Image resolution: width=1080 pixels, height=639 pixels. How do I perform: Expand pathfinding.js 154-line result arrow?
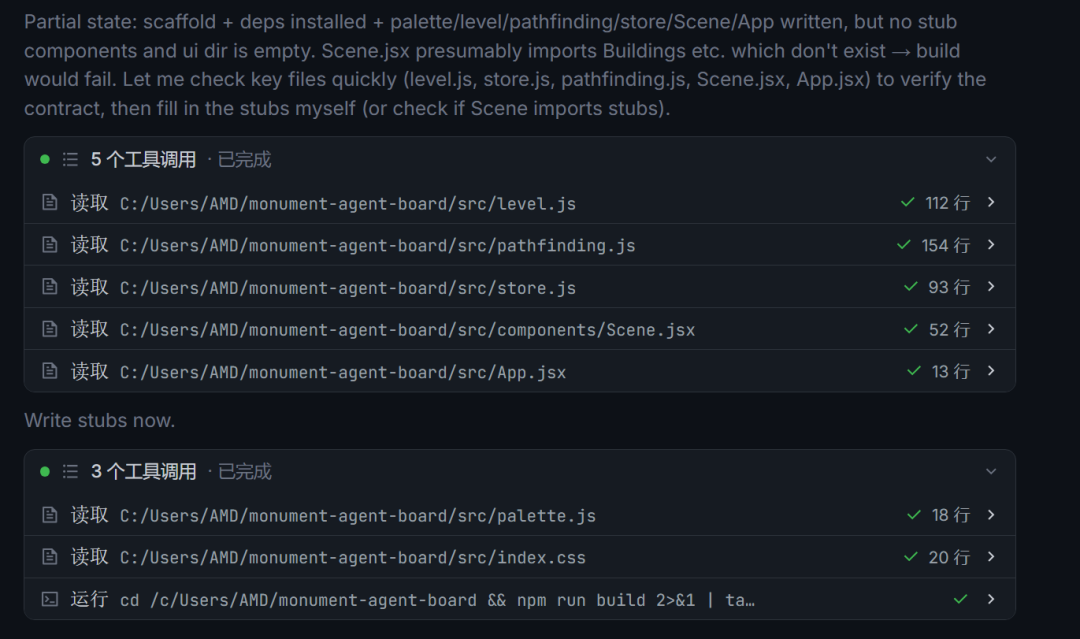(991, 245)
